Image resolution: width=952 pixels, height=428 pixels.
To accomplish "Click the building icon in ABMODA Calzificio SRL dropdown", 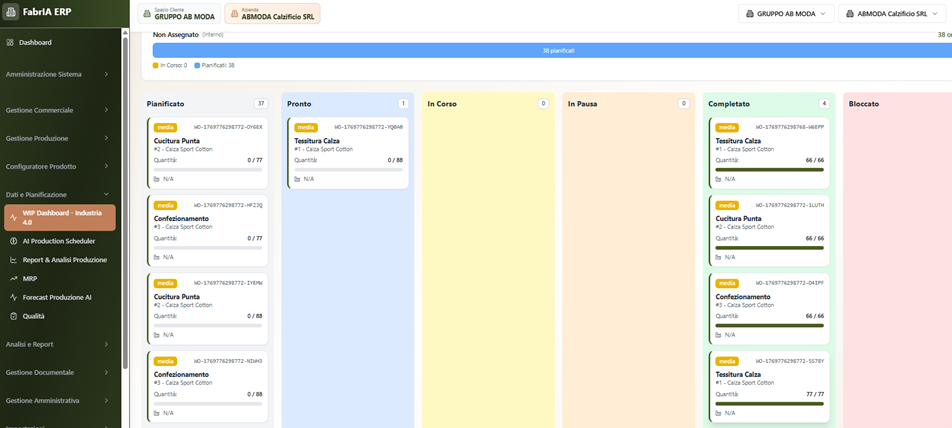I will tap(849, 13).
